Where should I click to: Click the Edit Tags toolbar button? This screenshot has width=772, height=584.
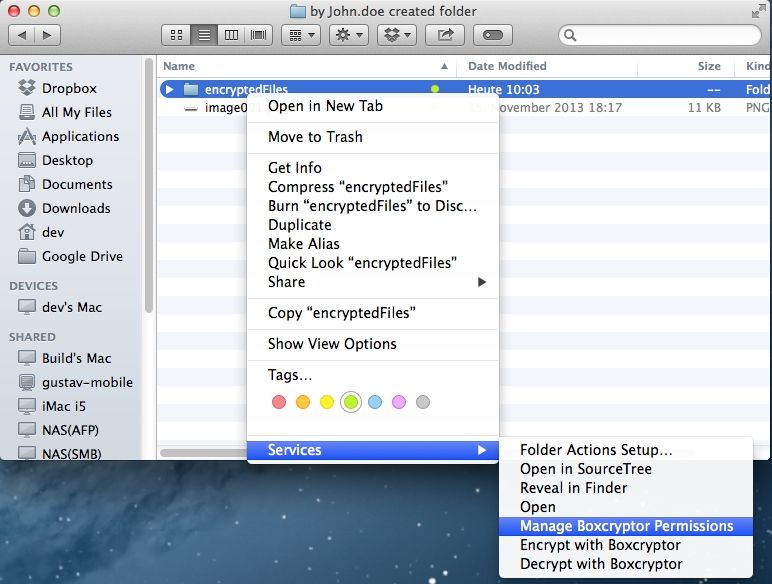492,35
